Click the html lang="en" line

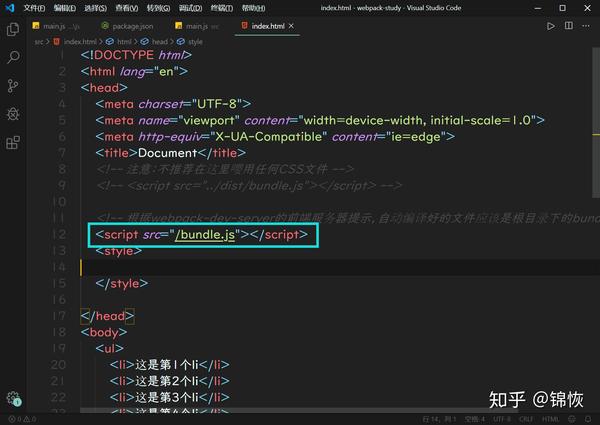point(134,72)
